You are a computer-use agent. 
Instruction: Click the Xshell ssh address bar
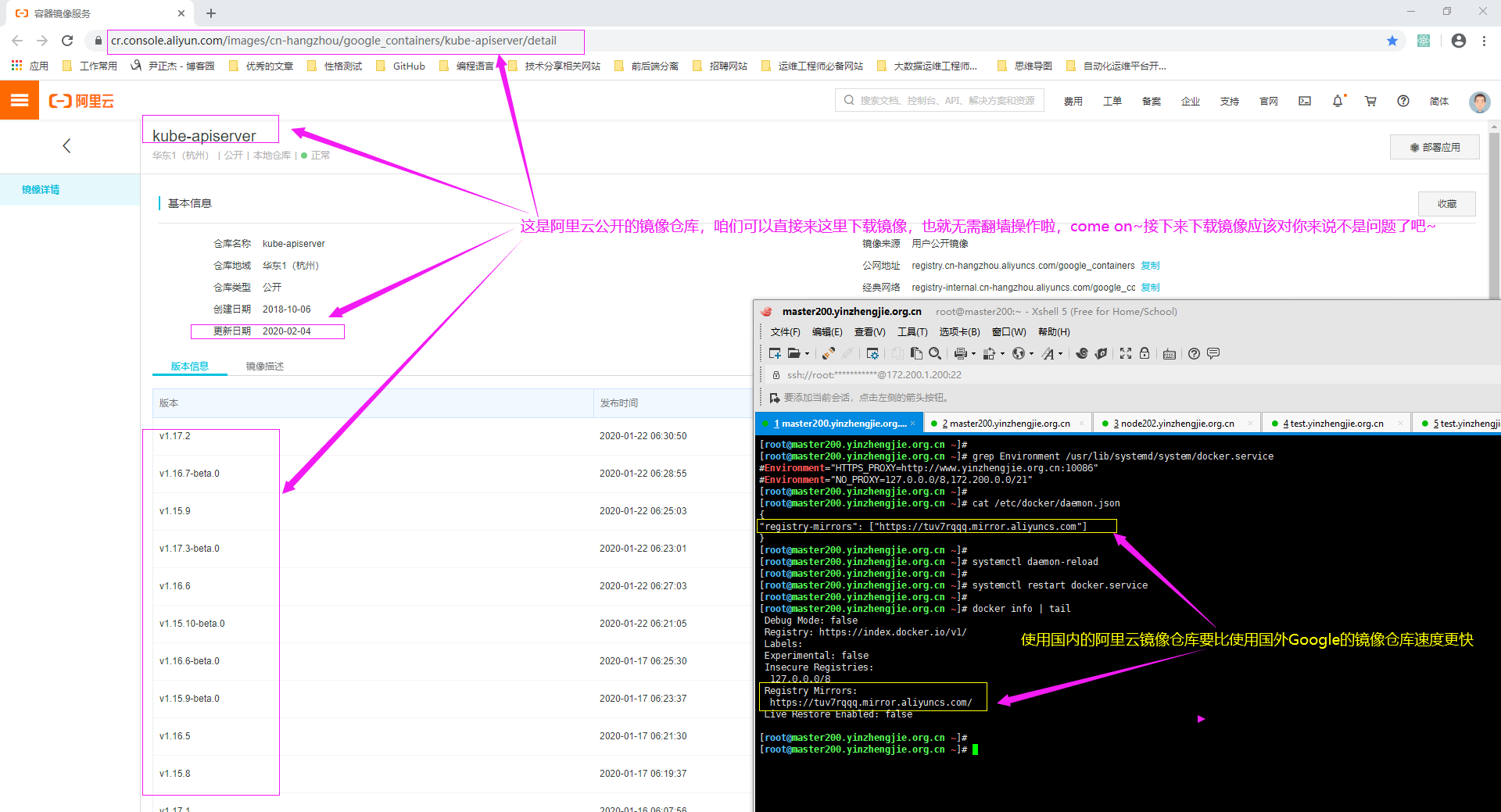(x=874, y=375)
